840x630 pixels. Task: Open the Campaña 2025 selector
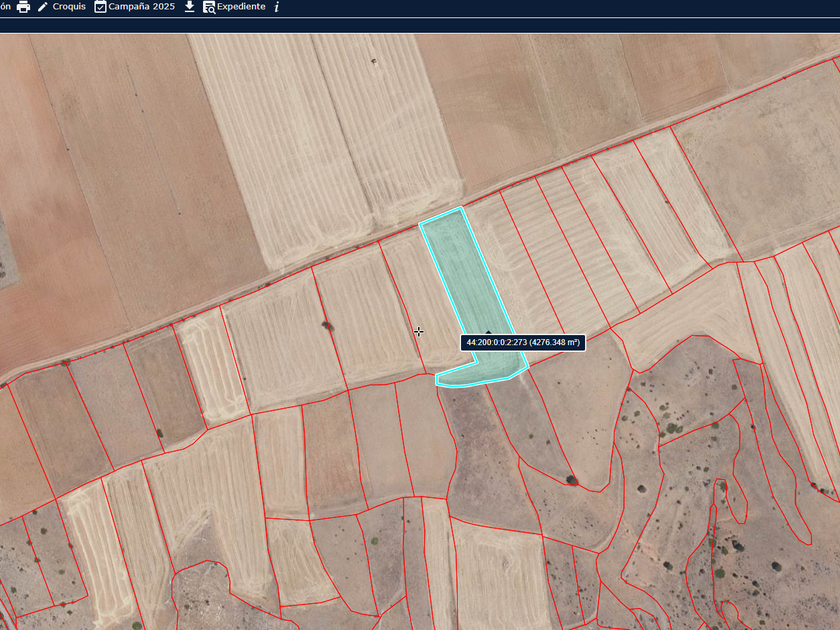point(134,7)
